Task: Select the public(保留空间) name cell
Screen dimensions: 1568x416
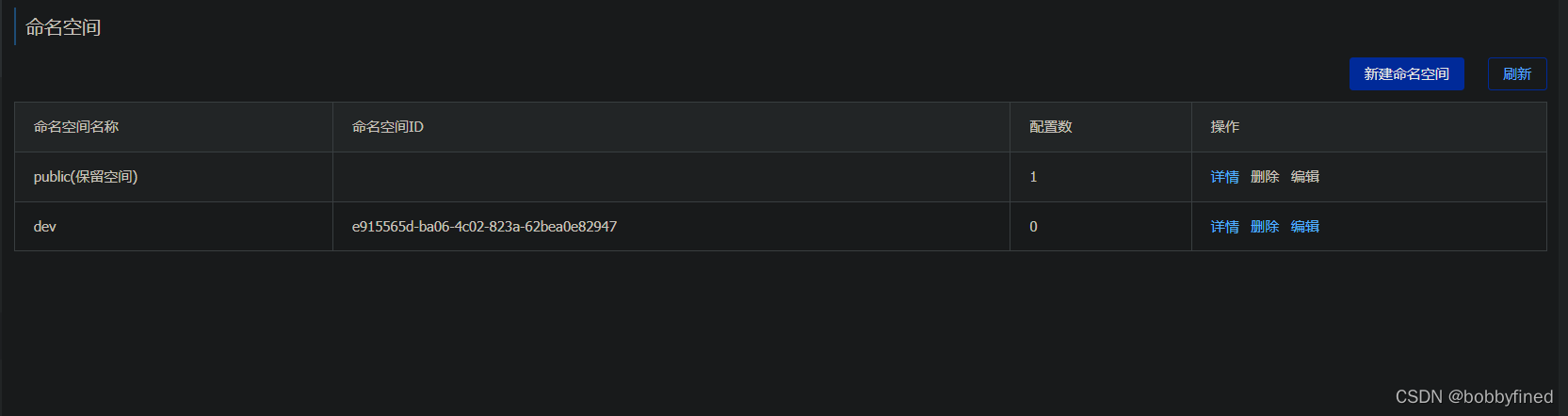Action: tap(174, 177)
